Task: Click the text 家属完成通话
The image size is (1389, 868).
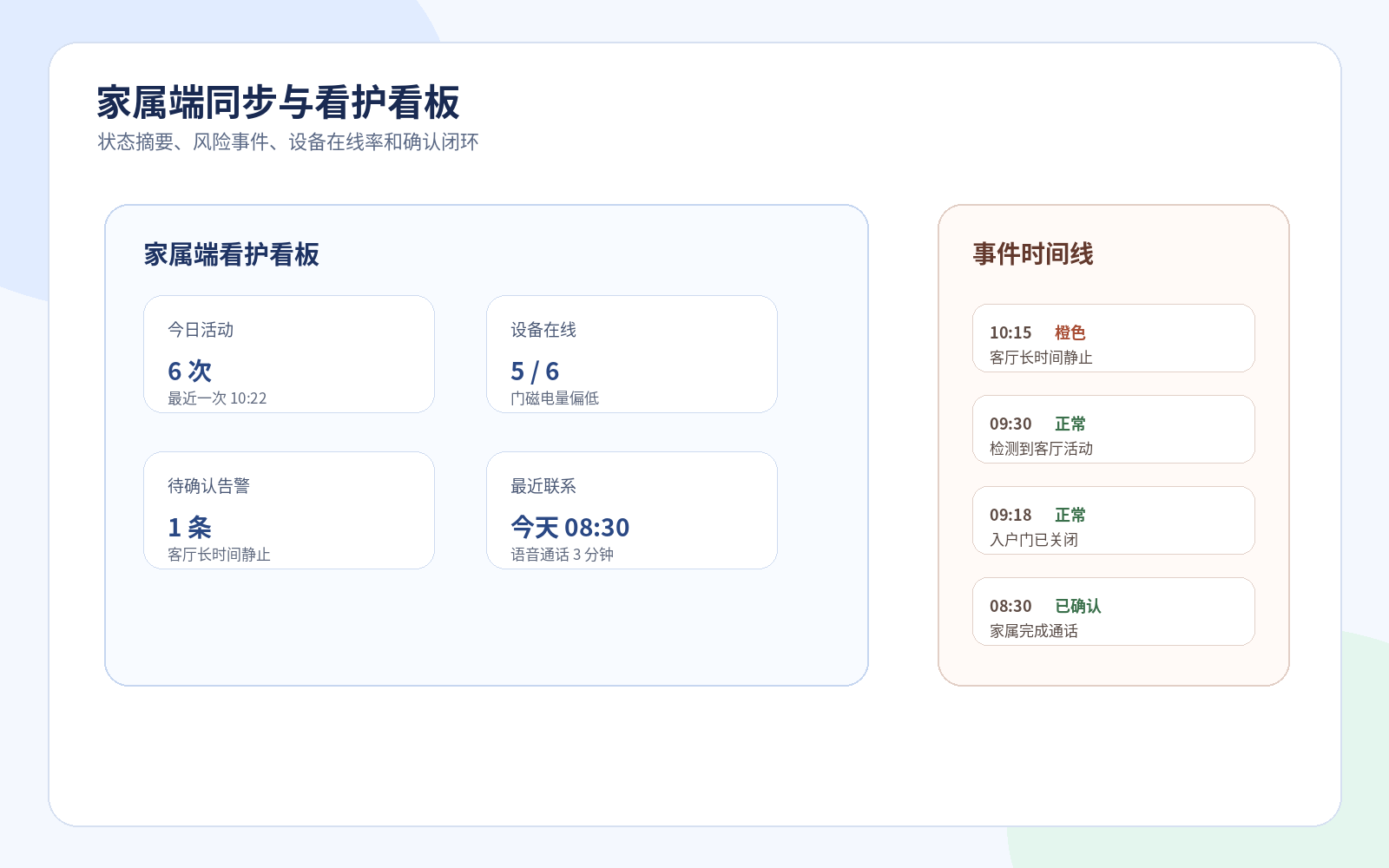Action: coord(1034,630)
